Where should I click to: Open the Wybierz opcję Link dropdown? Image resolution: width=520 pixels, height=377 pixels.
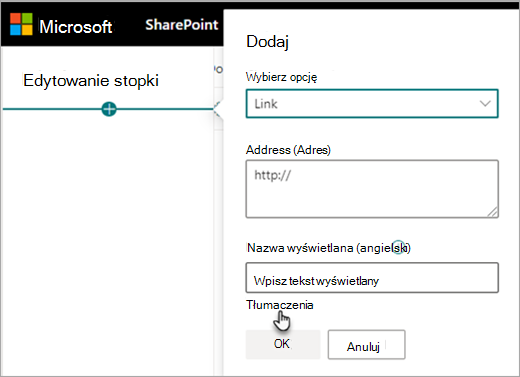point(372,104)
